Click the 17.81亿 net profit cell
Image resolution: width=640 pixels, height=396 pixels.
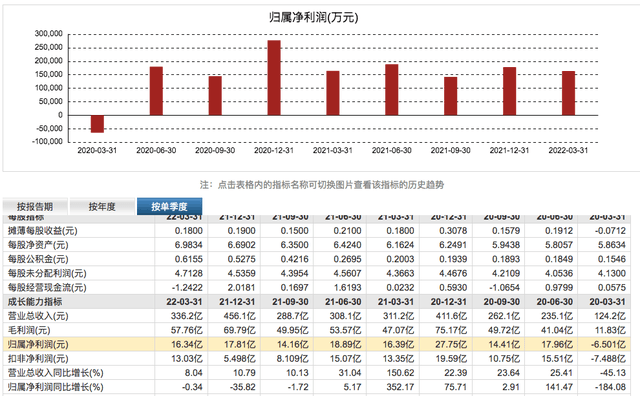(x=240, y=345)
